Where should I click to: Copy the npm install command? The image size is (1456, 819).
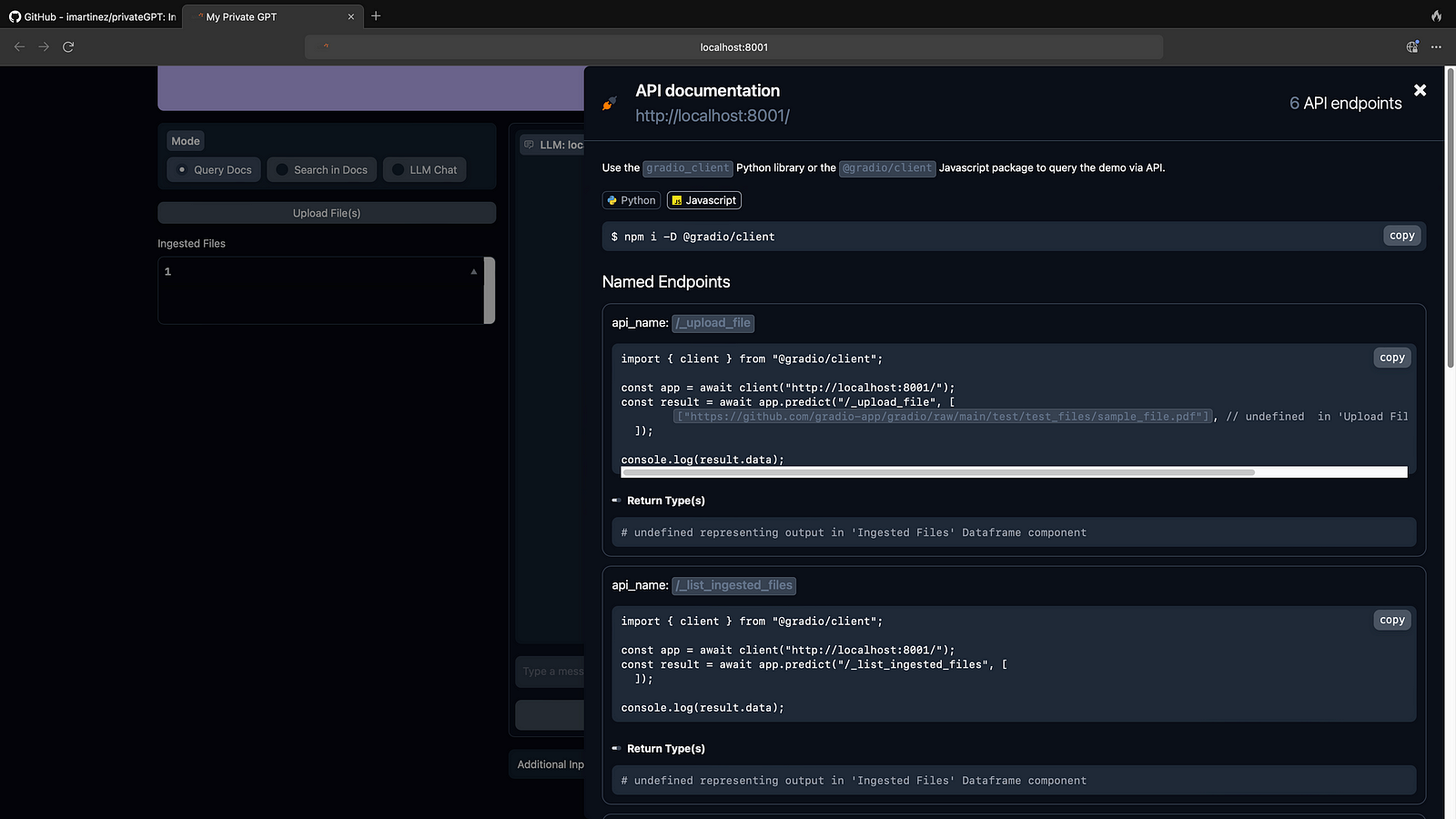tap(1401, 236)
